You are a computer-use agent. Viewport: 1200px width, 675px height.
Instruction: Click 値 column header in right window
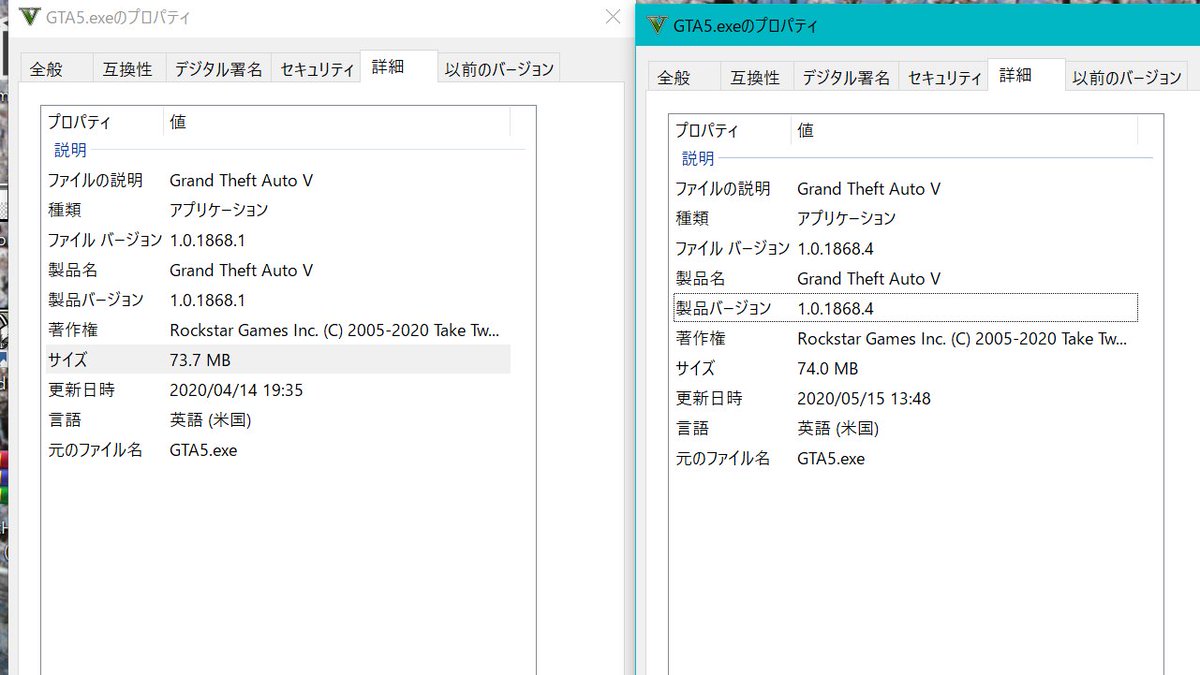(x=965, y=130)
